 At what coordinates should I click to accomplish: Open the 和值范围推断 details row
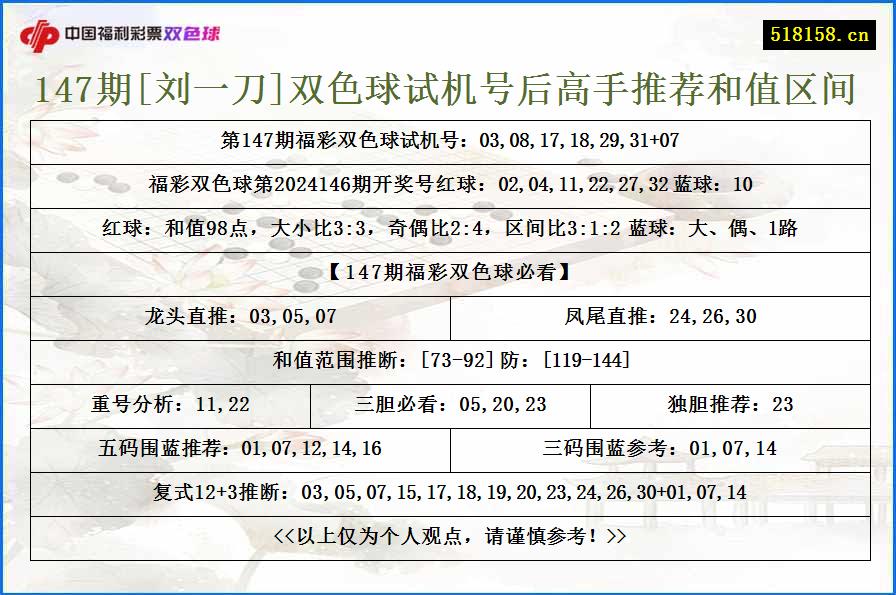click(x=448, y=362)
